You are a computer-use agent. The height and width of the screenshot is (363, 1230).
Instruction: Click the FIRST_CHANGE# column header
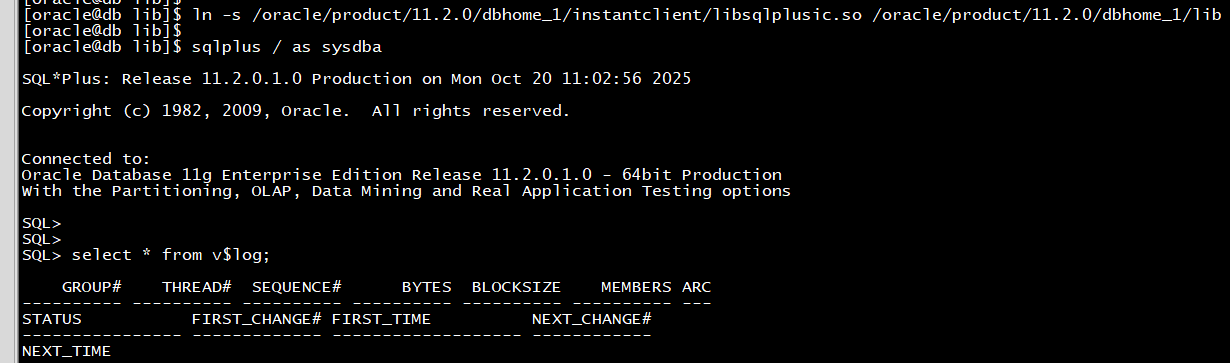pos(256,319)
